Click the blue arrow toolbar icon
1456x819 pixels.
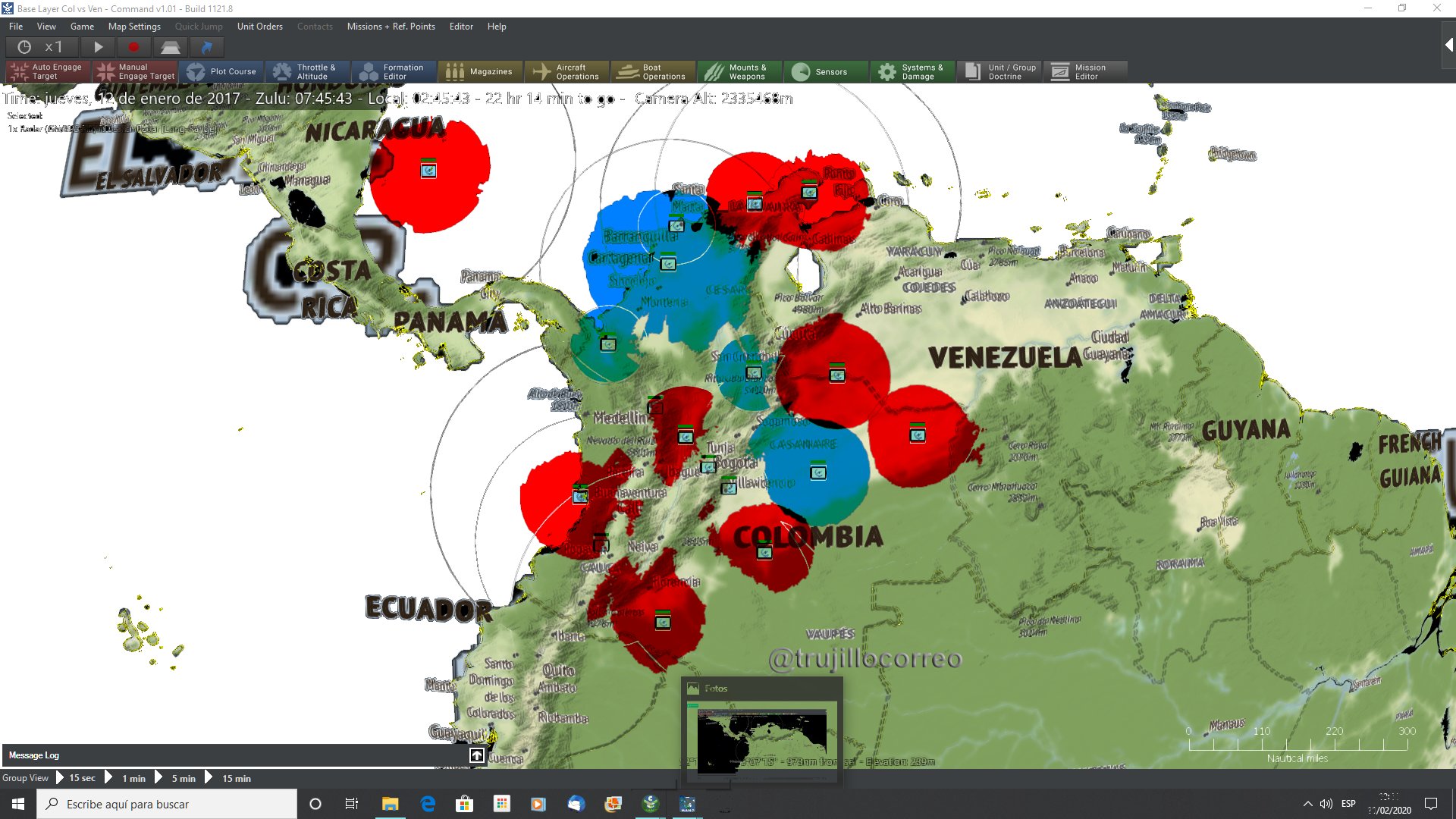206,47
